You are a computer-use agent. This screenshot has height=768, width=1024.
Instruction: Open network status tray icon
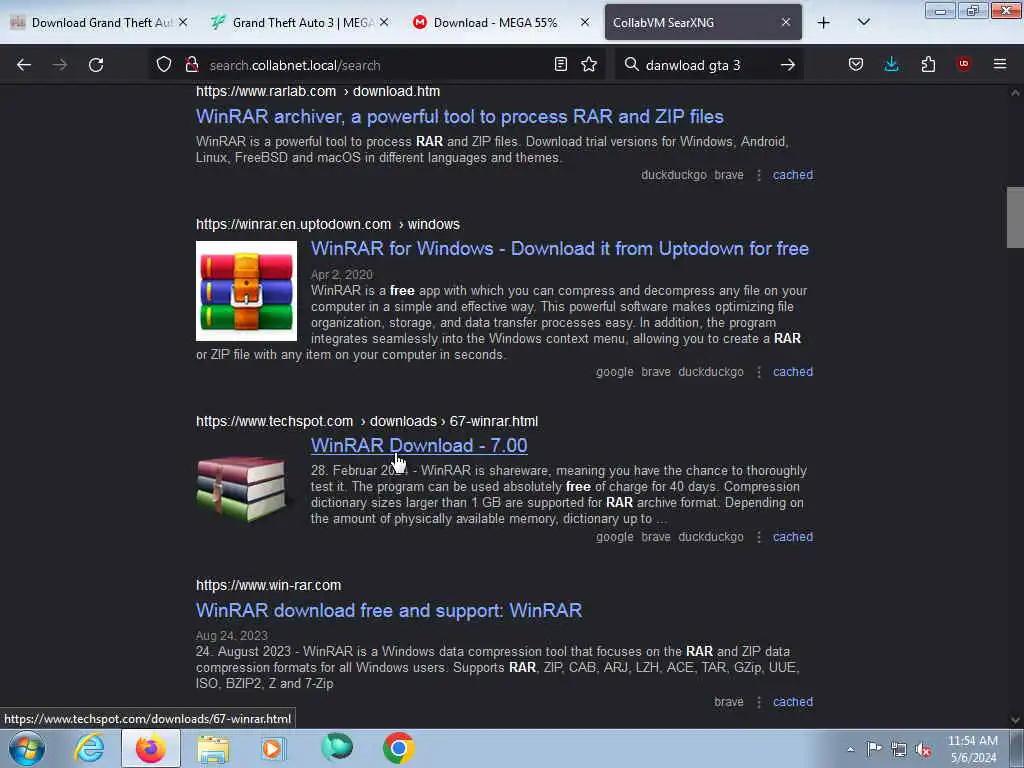899,749
